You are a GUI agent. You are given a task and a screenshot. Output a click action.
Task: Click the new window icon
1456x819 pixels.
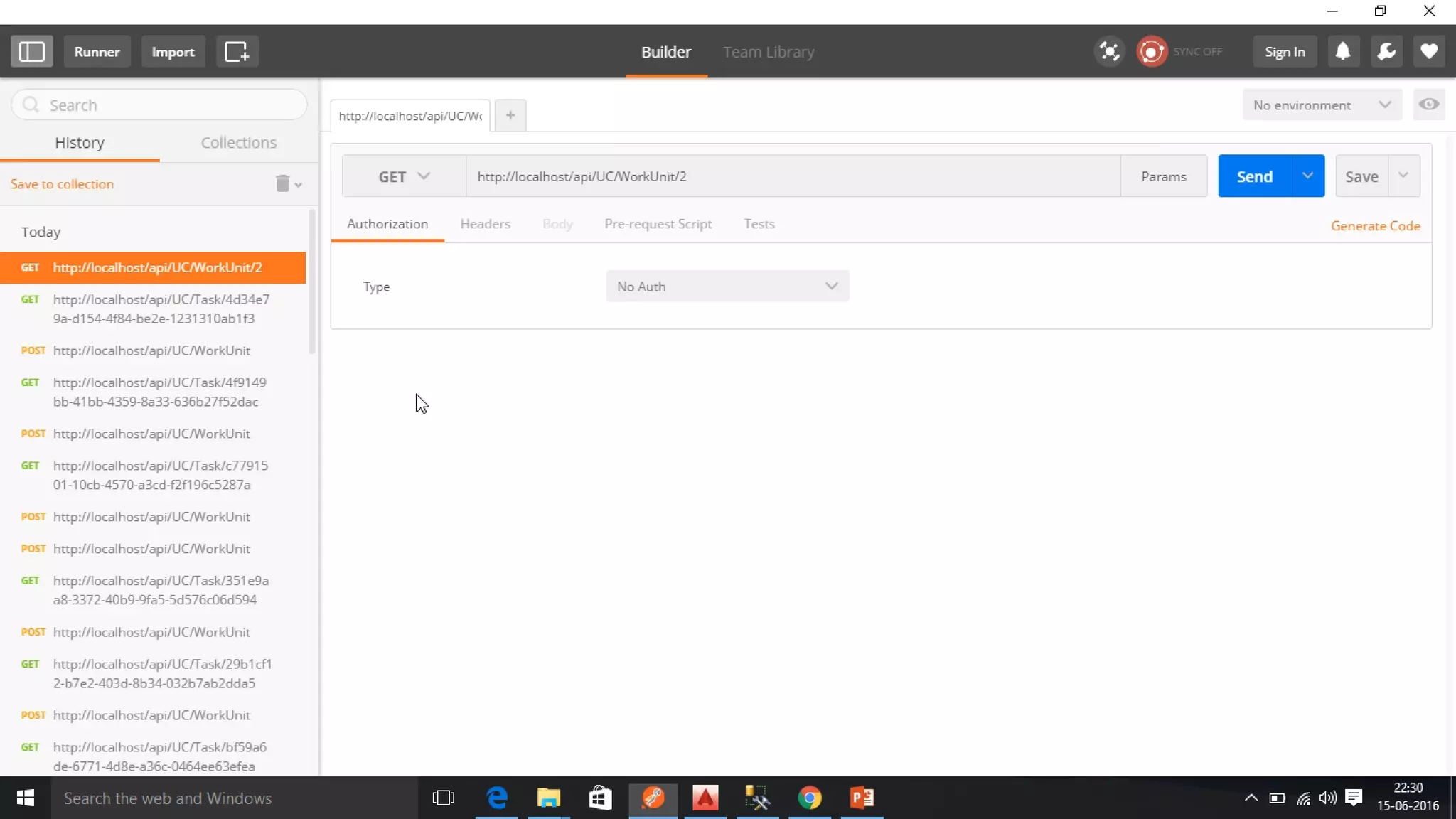(x=237, y=51)
